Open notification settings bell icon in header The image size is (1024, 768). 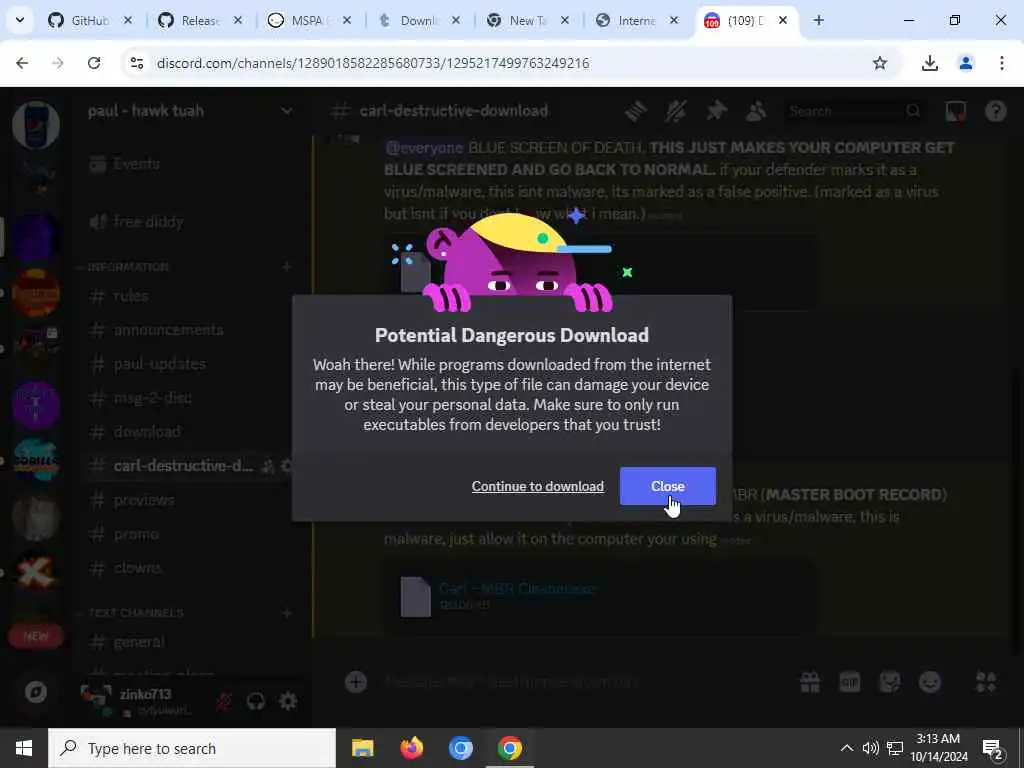tap(676, 111)
